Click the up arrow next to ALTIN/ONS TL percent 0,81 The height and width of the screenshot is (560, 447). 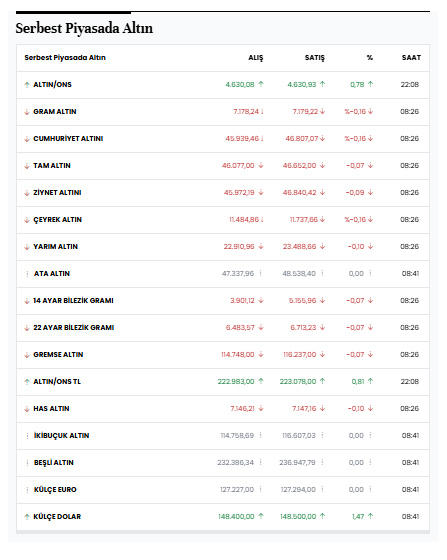pyautogui.click(x=370, y=381)
